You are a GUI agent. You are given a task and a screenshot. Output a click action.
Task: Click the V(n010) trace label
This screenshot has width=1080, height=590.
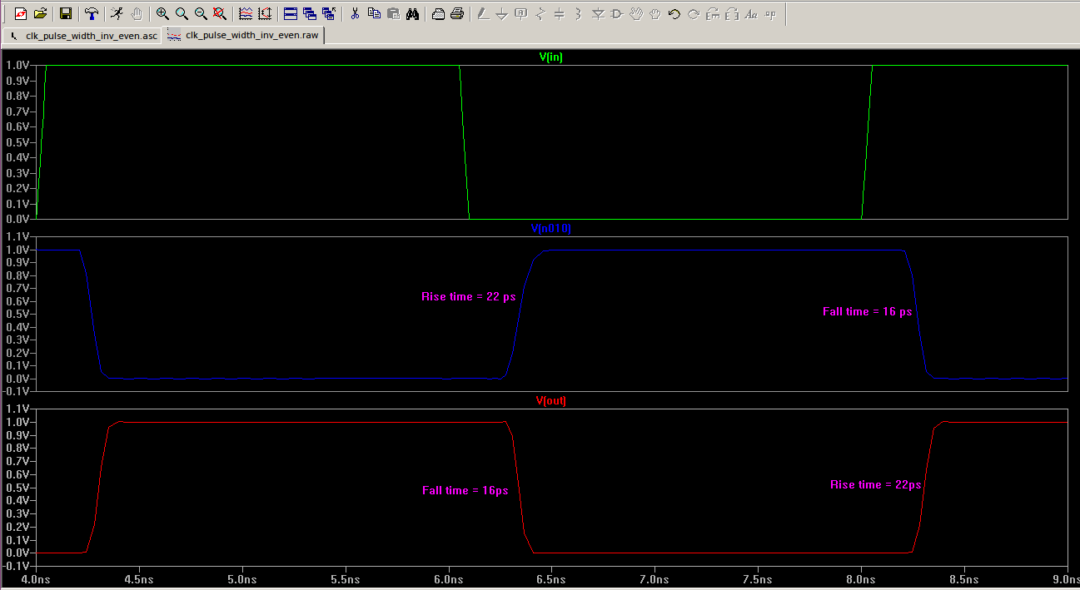click(x=550, y=229)
